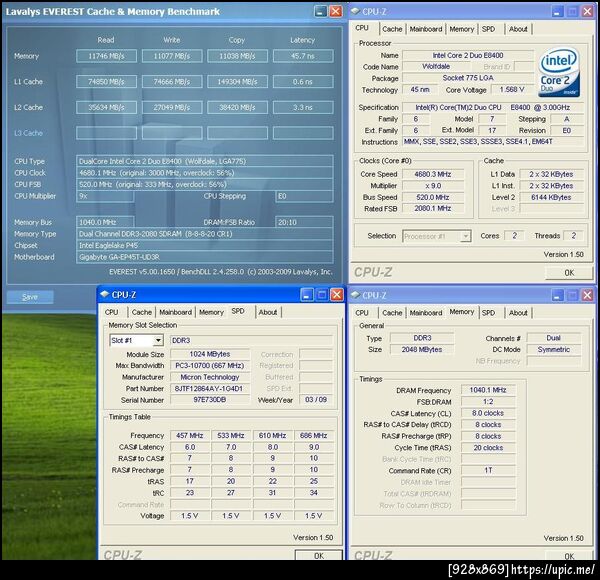The width and height of the screenshot is (600, 580).
Task: Click the Intel Core 2 Duo logo
Action: tap(560, 73)
